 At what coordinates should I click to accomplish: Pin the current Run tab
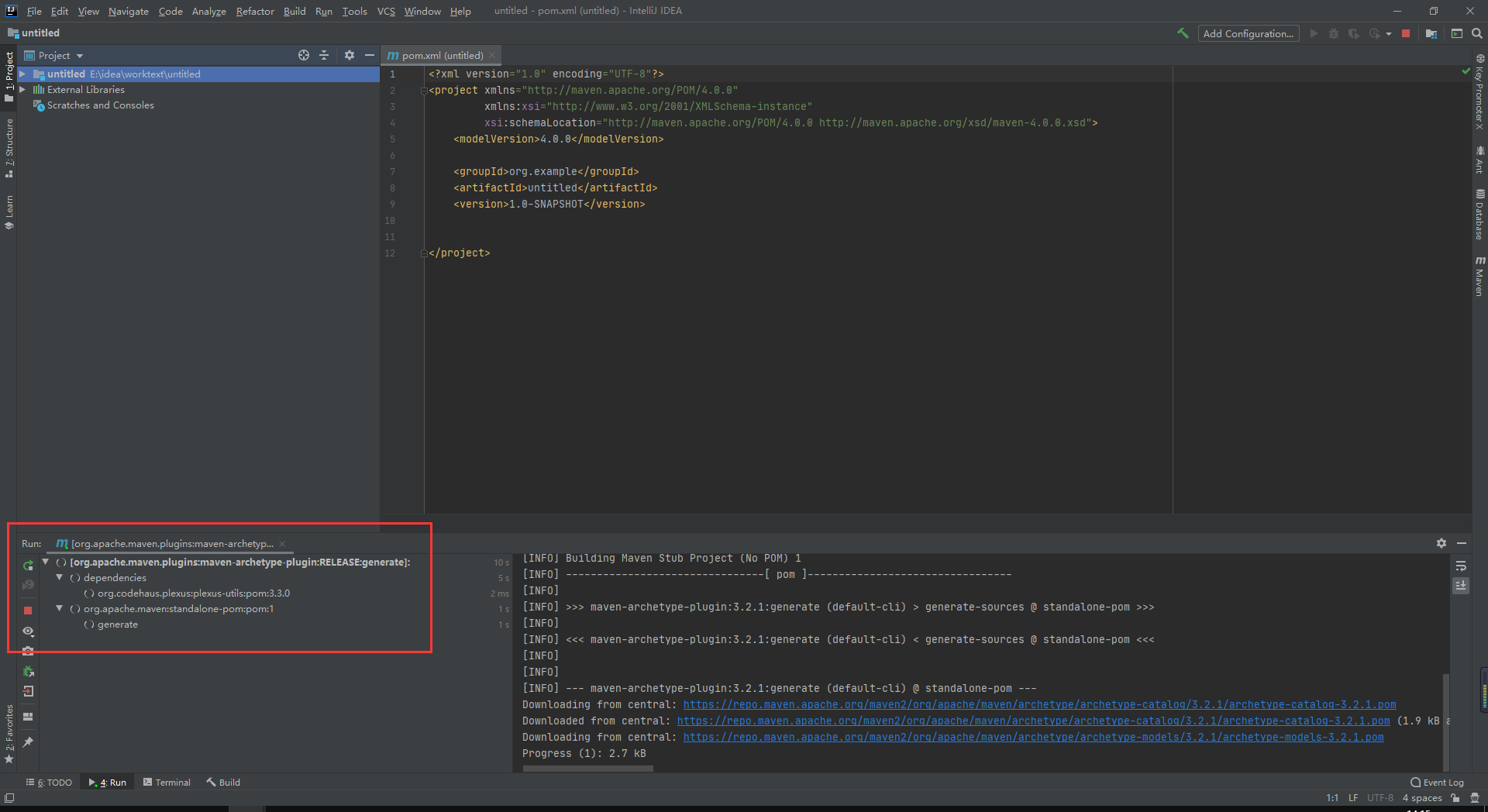[x=28, y=741]
